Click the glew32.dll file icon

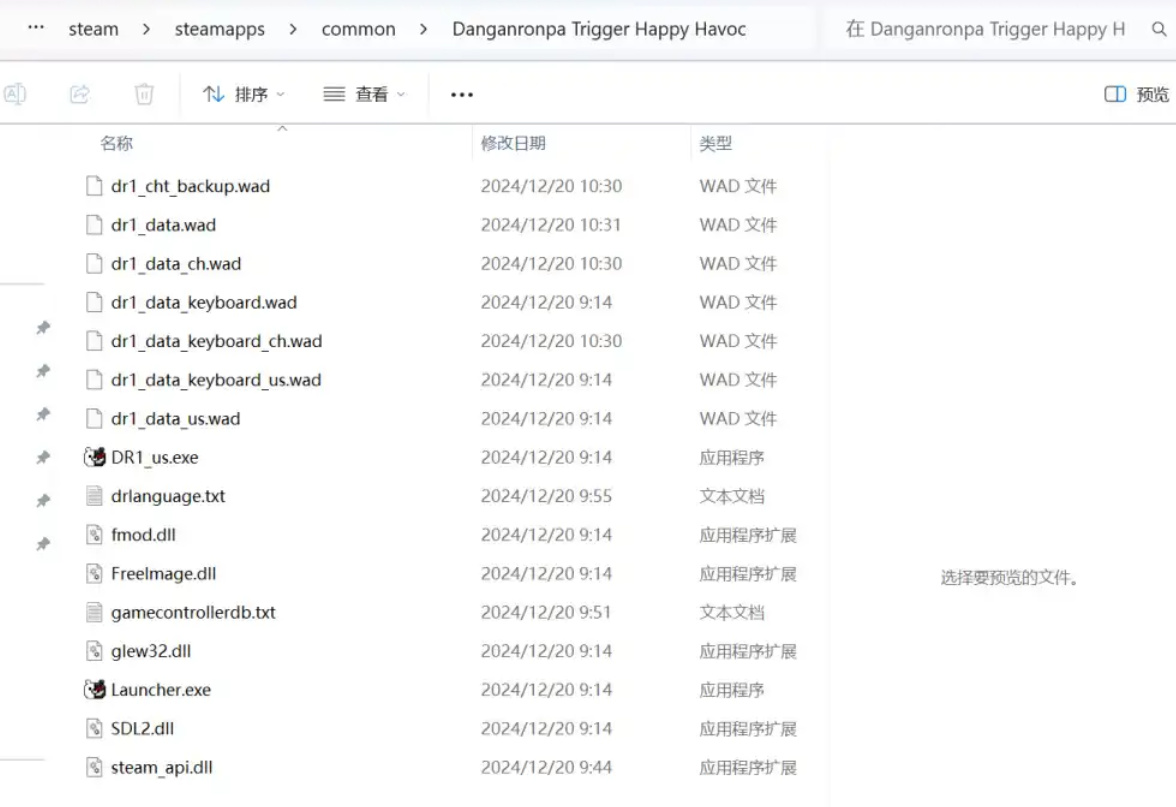94,651
